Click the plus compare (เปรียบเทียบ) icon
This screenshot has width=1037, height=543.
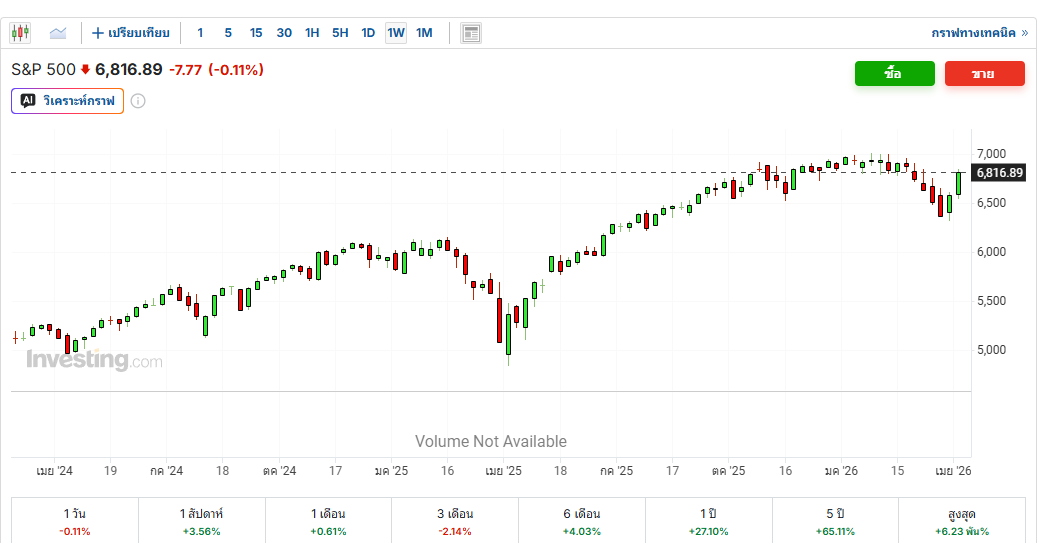click(98, 33)
